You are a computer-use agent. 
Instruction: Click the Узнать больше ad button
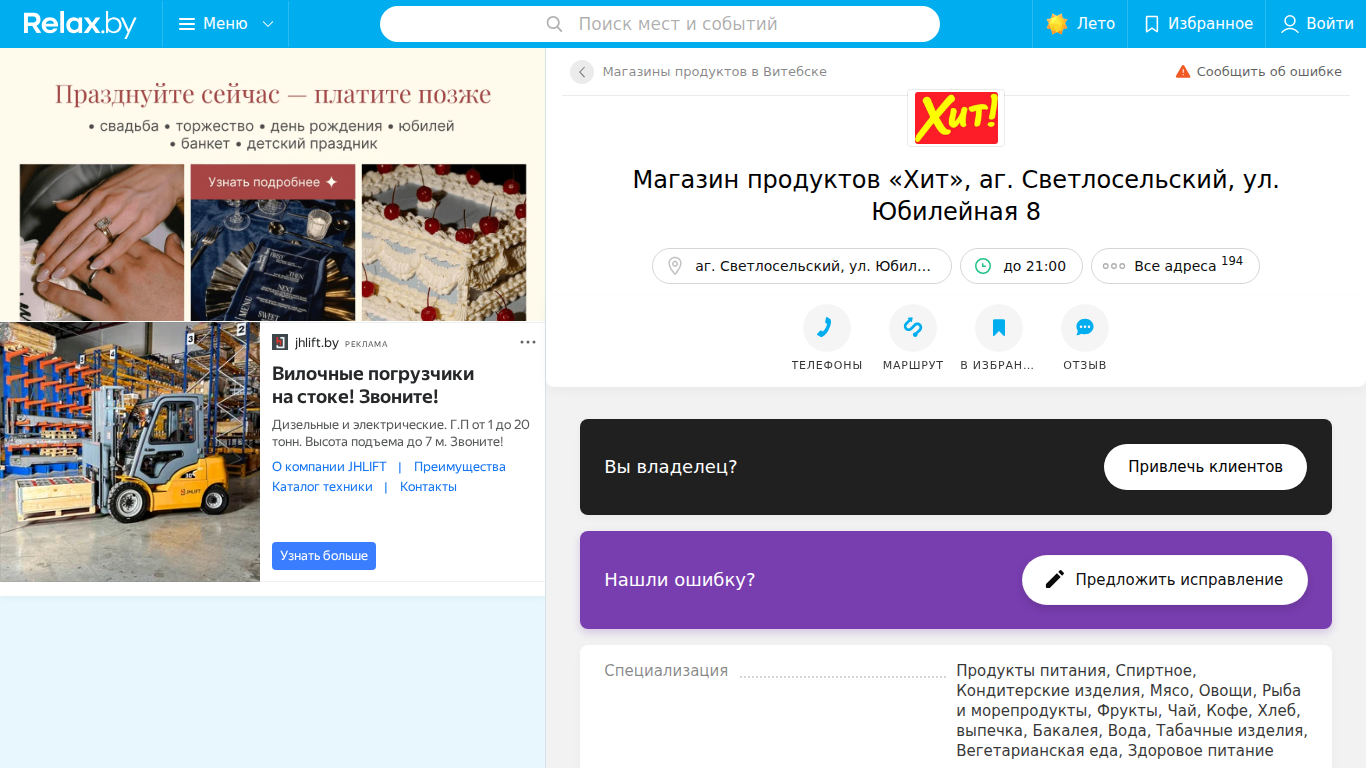point(324,556)
